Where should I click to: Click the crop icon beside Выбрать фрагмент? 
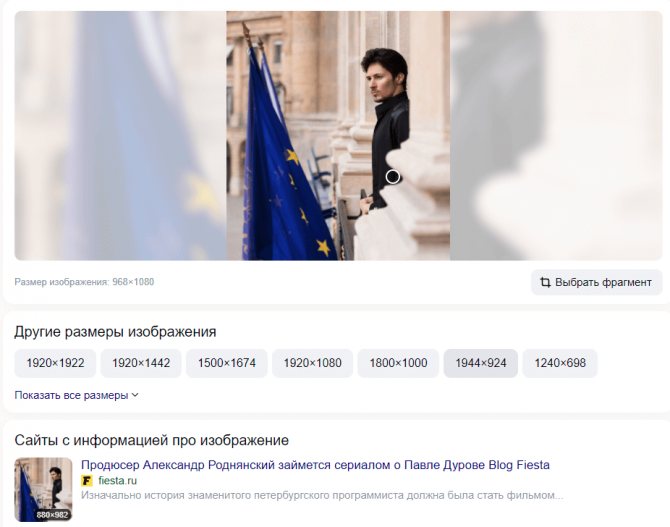(545, 282)
